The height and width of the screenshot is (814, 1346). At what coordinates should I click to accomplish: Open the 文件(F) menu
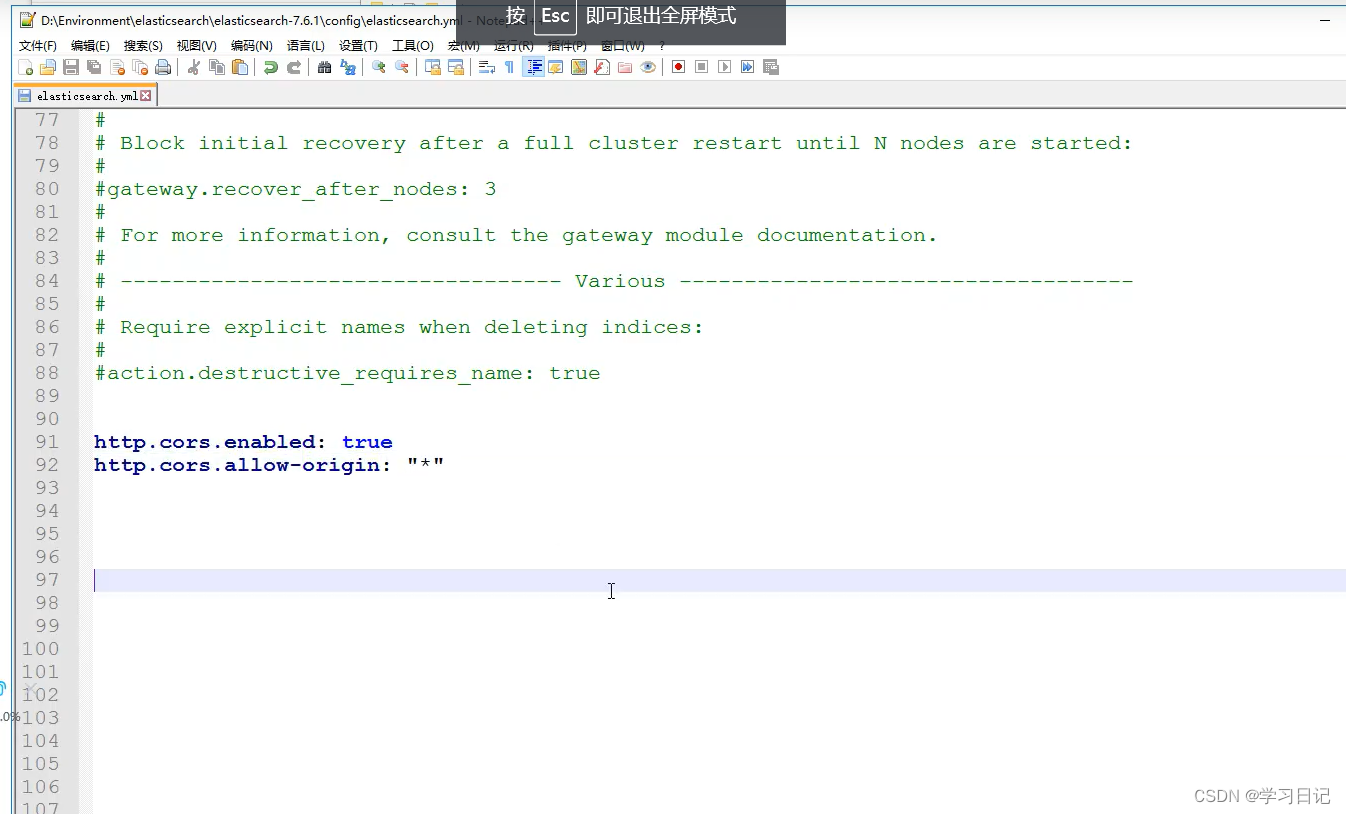(x=38, y=46)
